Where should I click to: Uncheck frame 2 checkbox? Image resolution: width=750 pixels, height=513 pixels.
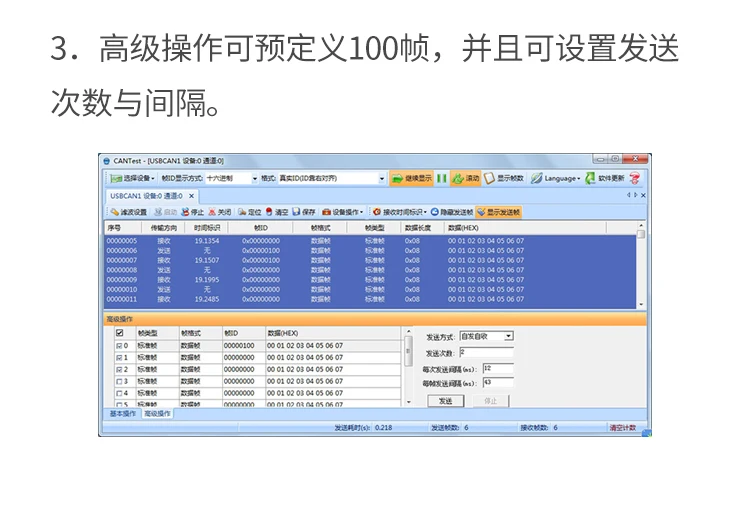coord(119,369)
